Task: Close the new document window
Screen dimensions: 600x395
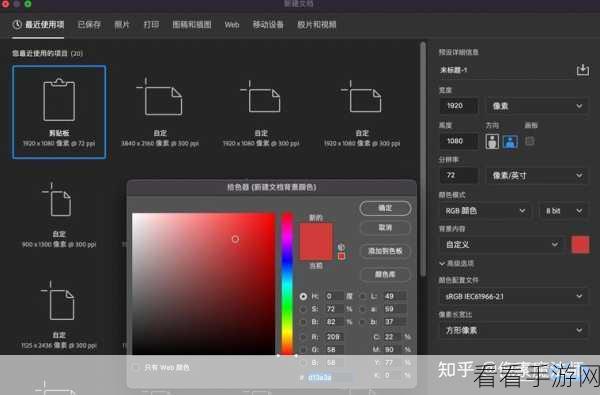Action: point(5,3)
